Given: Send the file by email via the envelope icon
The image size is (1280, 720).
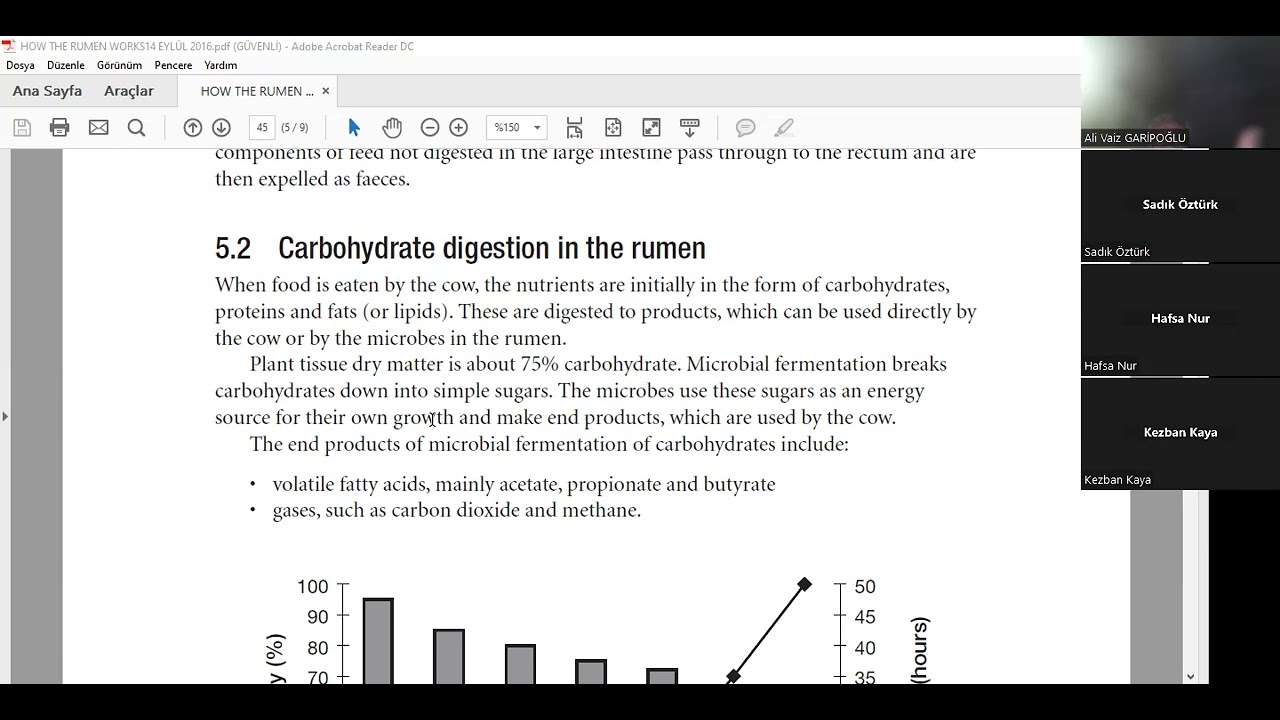Looking at the screenshot, I should (x=98, y=127).
